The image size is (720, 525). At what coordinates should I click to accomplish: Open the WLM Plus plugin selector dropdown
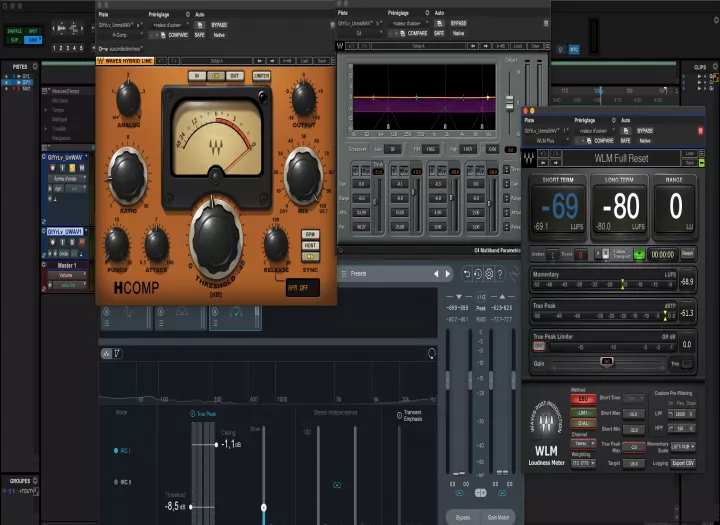coord(547,141)
